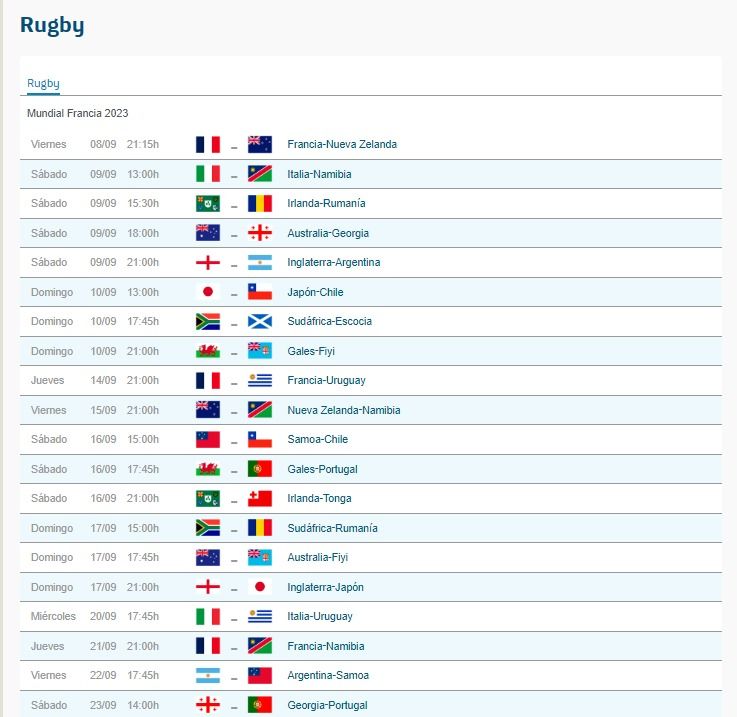The image size is (737, 717).
Task: Open the Inglaterra-Japón match link
Action: [x=325, y=587]
